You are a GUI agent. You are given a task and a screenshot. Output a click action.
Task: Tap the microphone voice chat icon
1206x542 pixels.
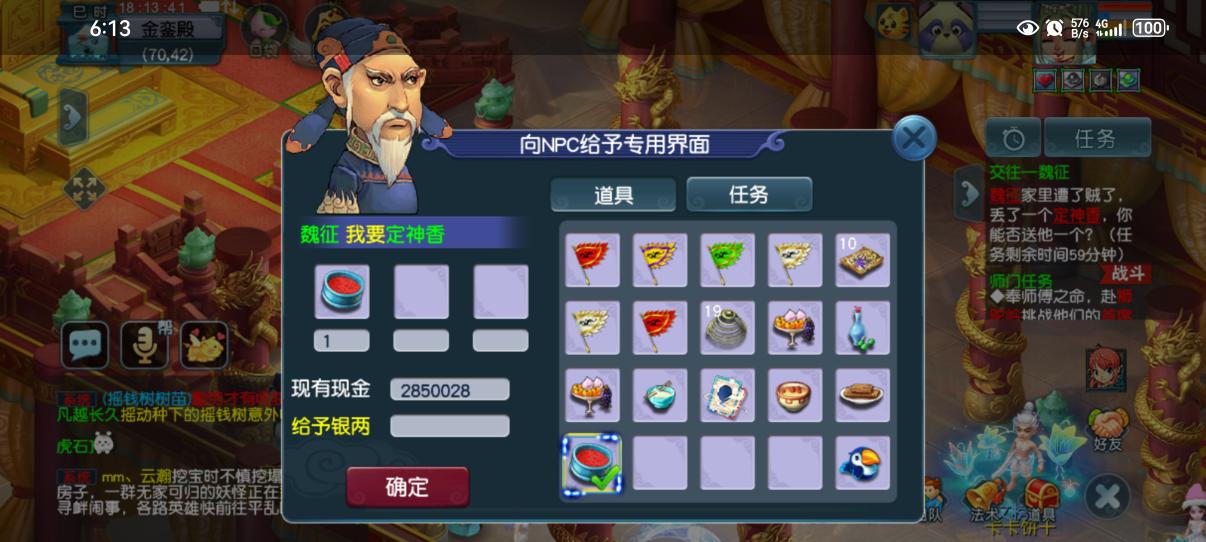[x=145, y=345]
